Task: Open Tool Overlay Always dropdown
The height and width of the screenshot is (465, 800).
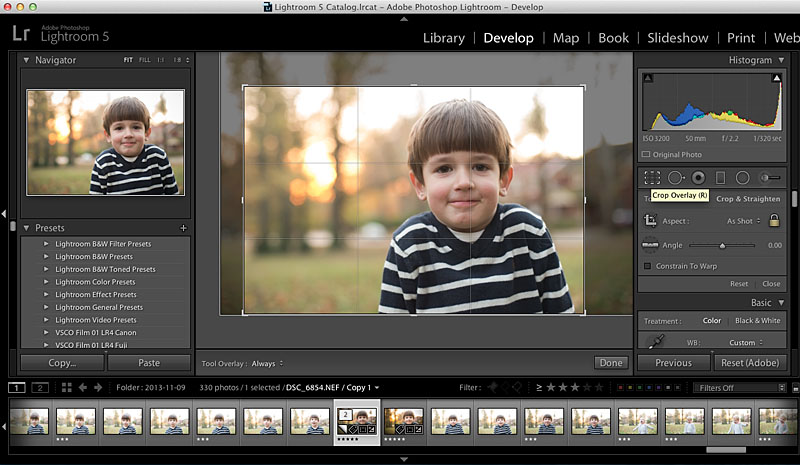Action: click(x=267, y=363)
